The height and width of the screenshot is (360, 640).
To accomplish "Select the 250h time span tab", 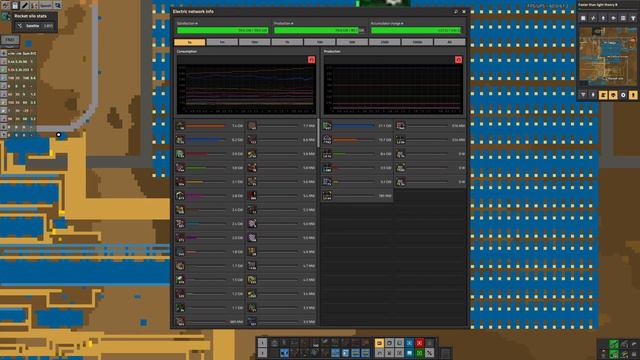I will pos(384,42).
